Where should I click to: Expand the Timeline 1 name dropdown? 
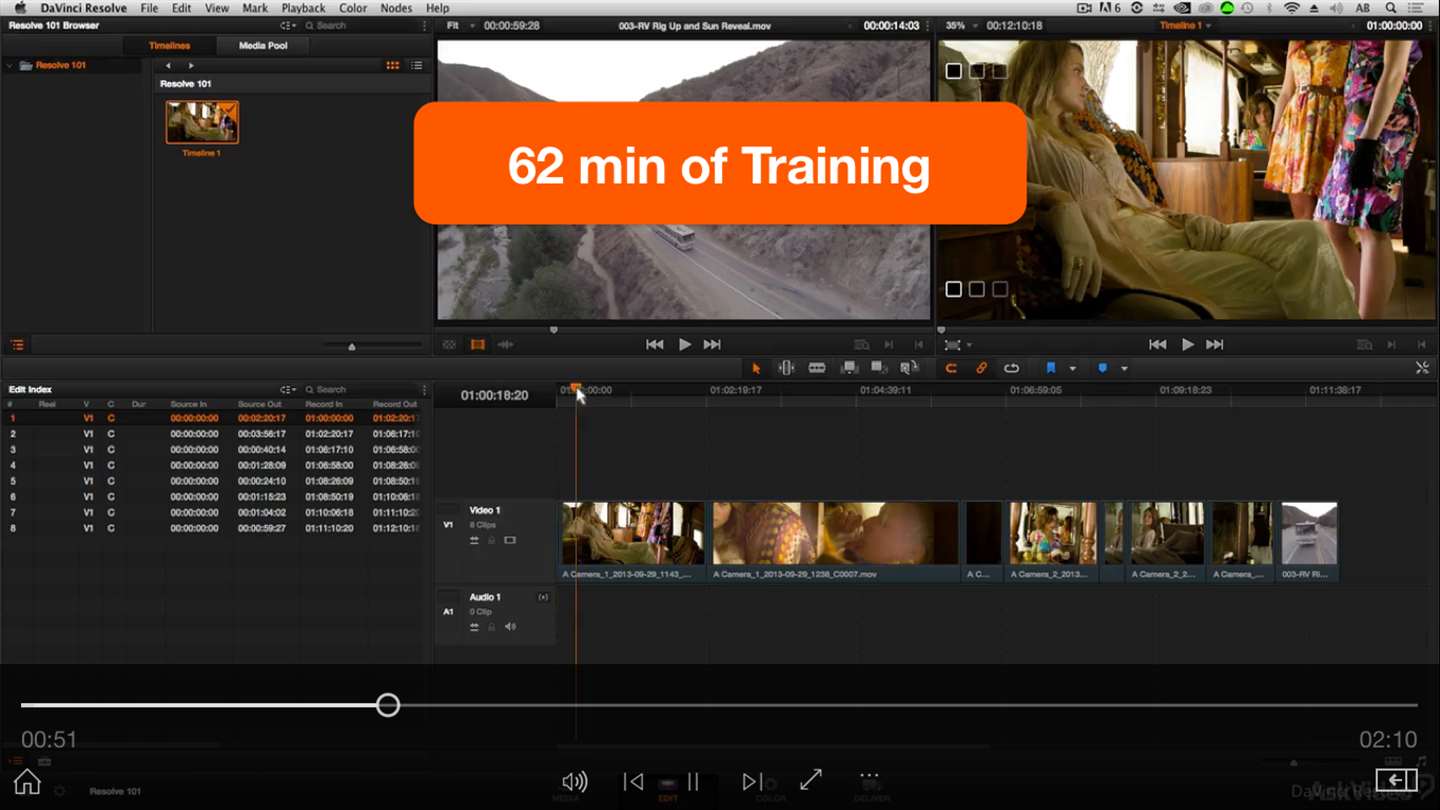[x=1185, y=25]
